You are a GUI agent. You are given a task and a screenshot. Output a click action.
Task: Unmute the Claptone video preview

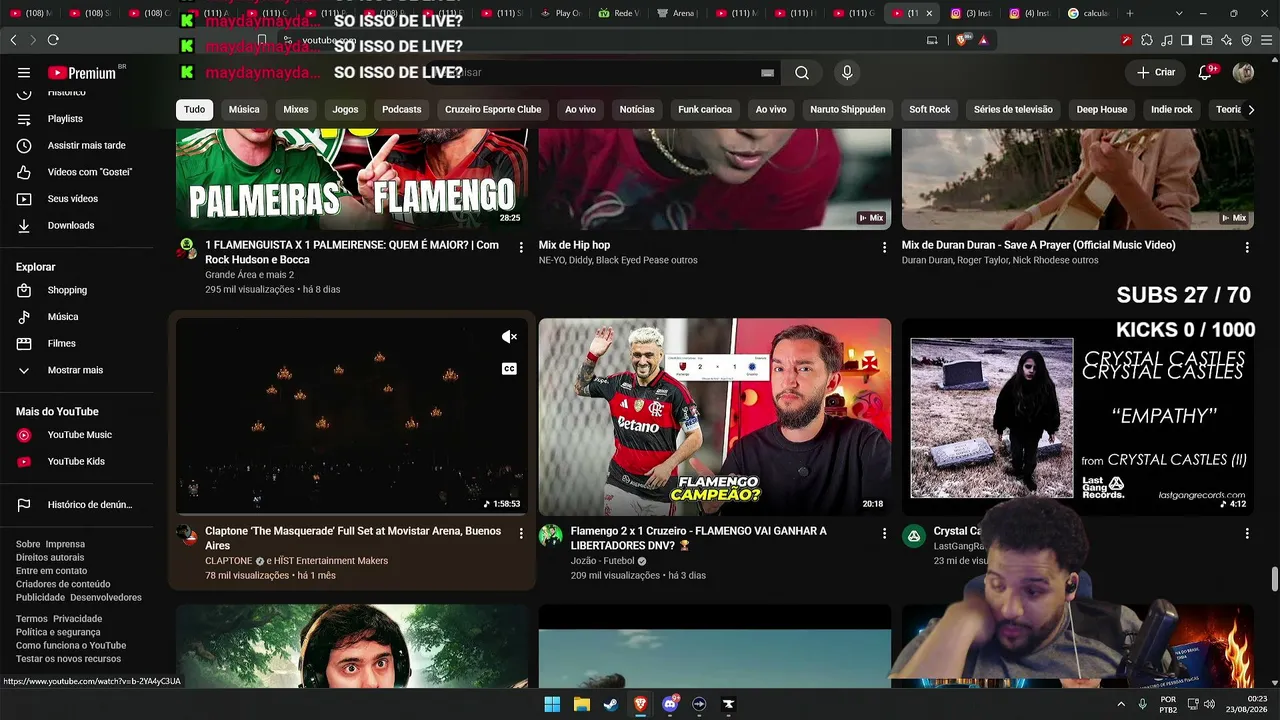509,337
